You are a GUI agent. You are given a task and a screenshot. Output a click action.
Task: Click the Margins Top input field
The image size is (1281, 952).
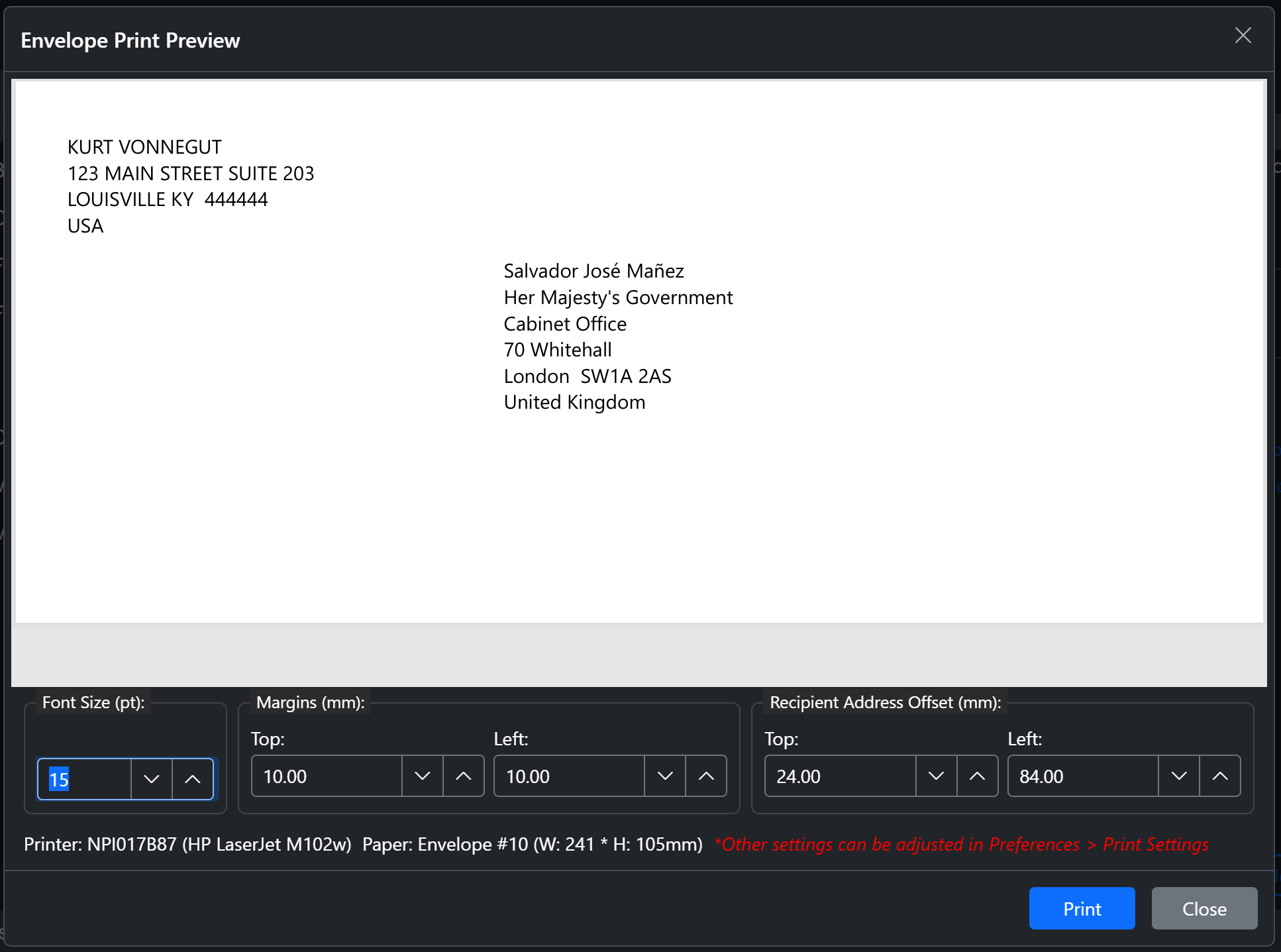(x=326, y=776)
